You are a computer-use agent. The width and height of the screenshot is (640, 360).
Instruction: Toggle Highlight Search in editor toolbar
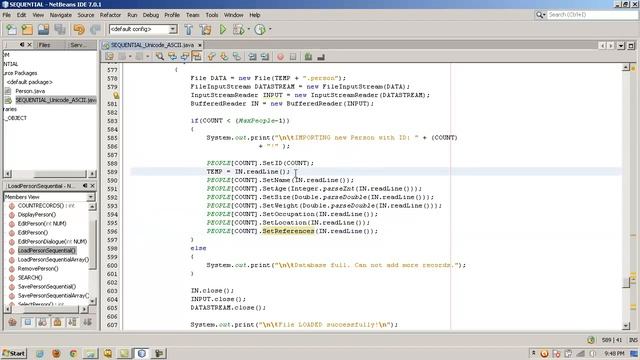click(197, 57)
